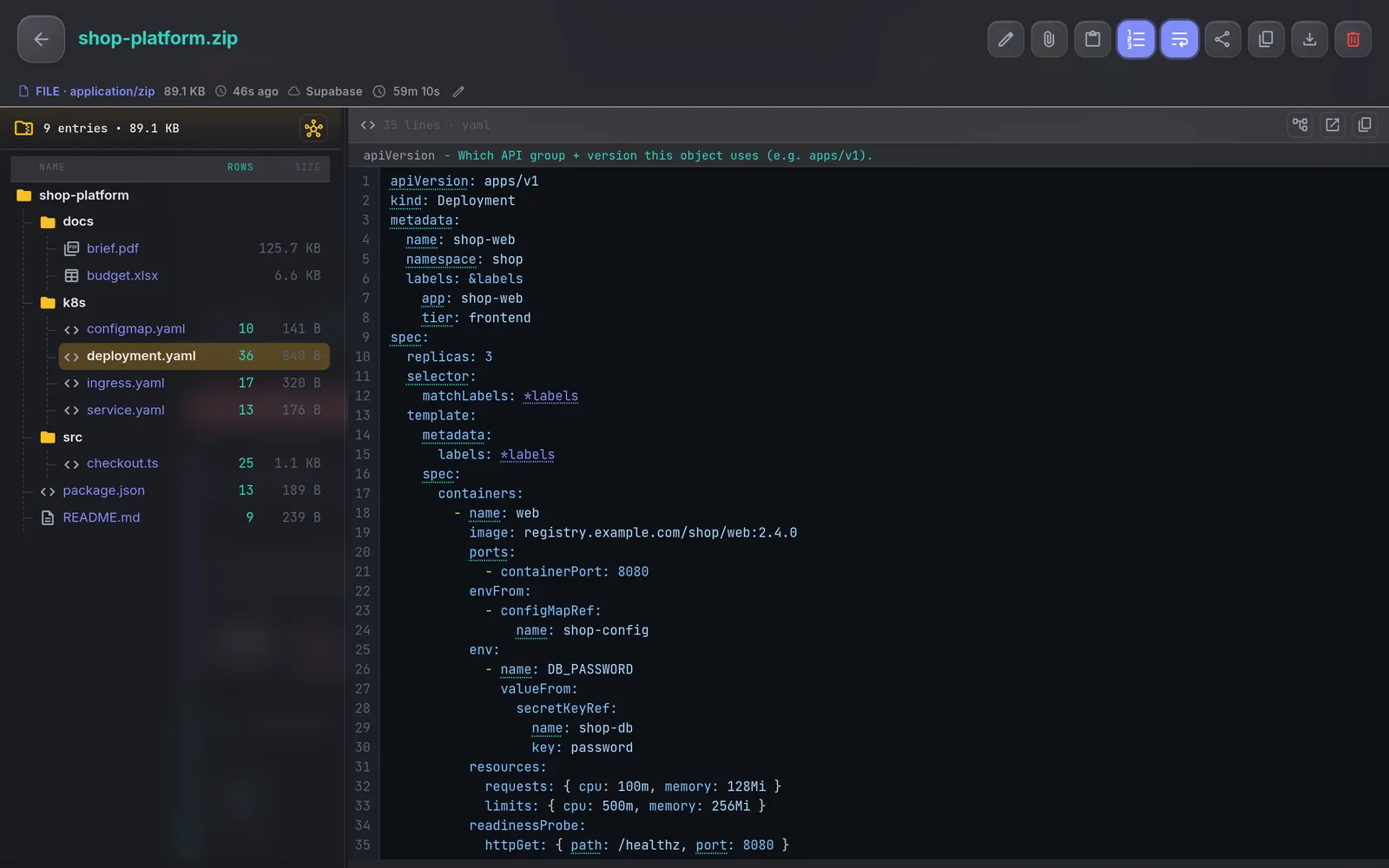This screenshot has height=868, width=1389.
Task: Click the small pencil next to 59m 10s
Action: point(458,91)
